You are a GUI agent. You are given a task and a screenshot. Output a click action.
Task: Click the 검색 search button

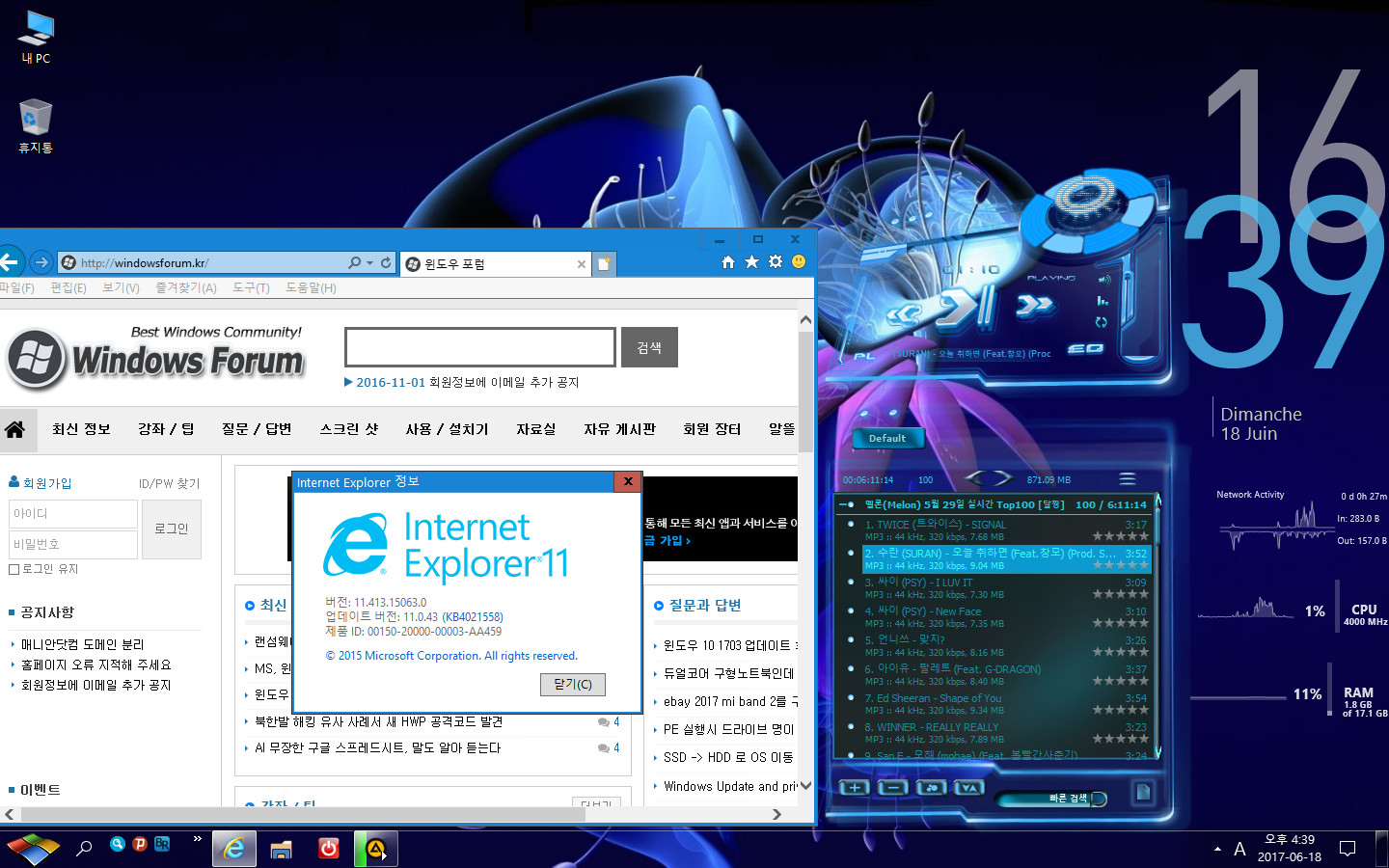click(649, 347)
